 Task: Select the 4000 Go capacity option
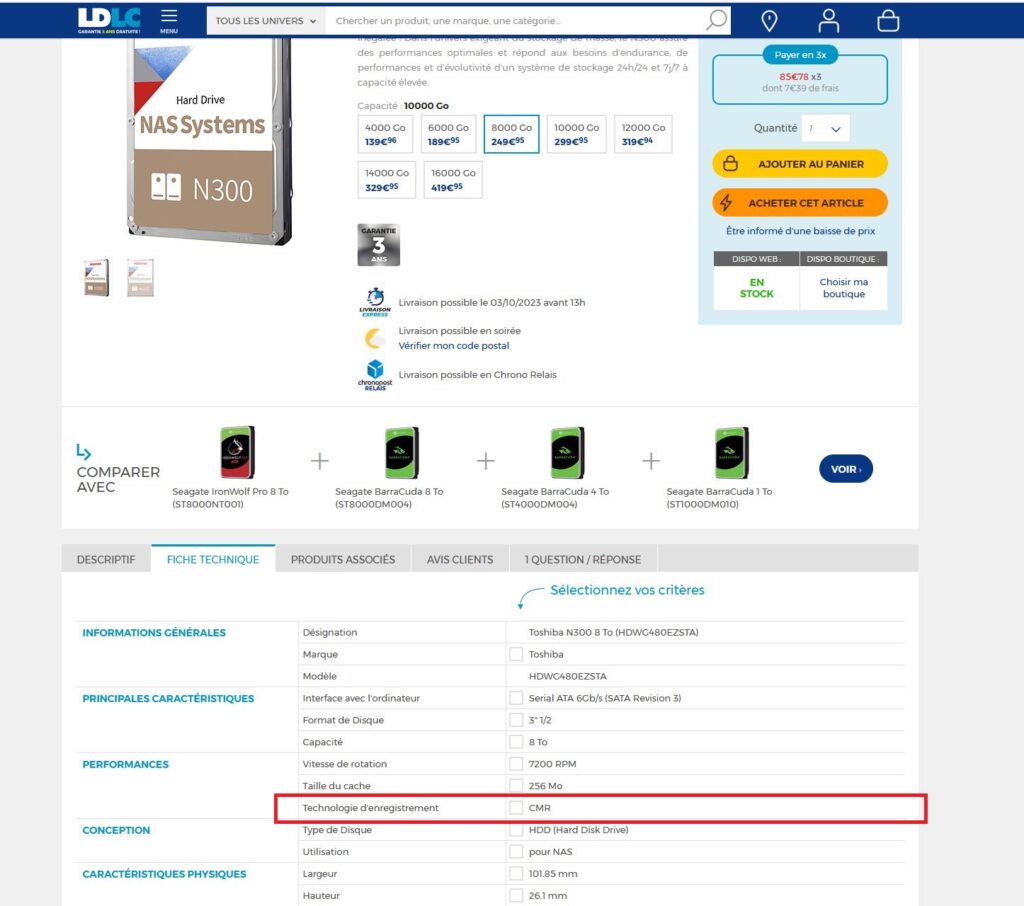pyautogui.click(x=385, y=134)
